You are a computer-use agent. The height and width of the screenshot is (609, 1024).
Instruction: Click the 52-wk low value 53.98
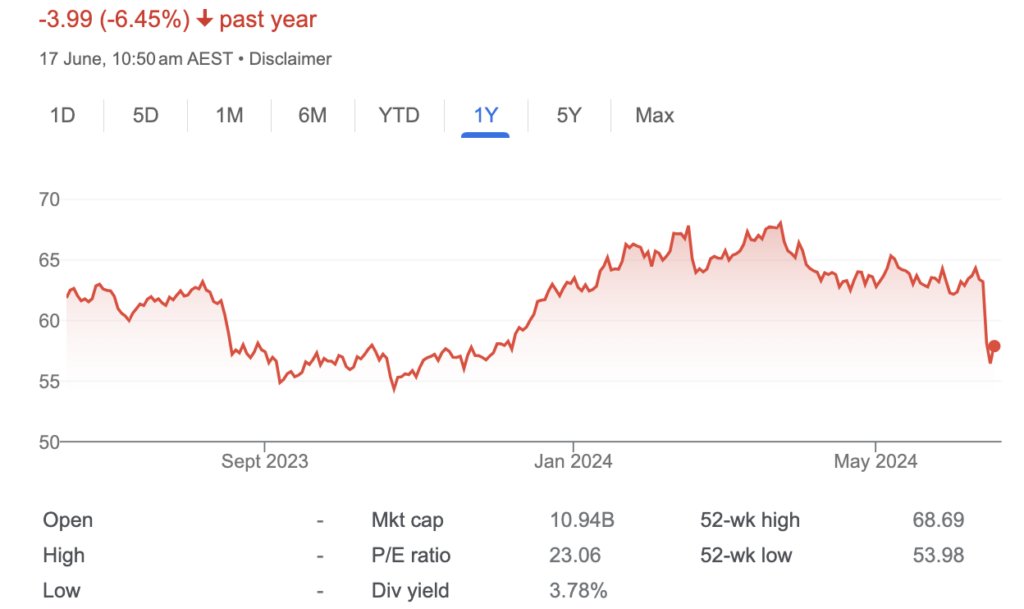point(938,555)
